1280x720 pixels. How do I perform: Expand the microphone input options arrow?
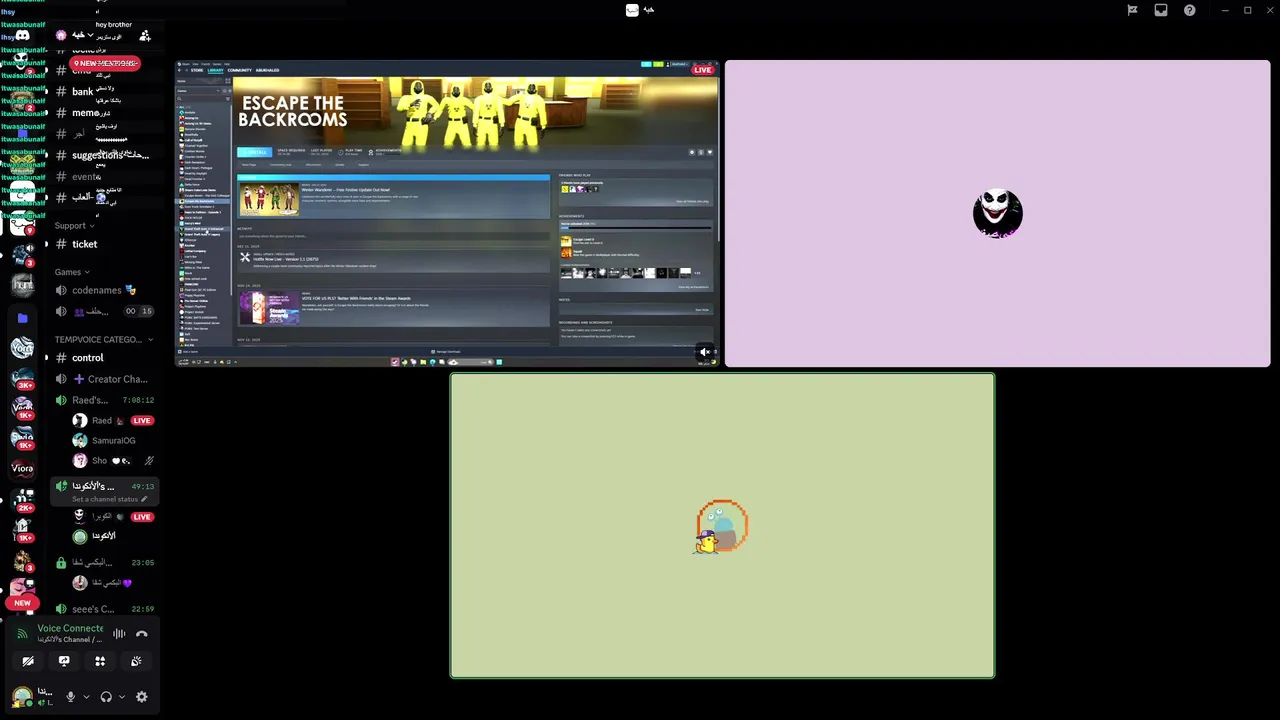click(86, 697)
